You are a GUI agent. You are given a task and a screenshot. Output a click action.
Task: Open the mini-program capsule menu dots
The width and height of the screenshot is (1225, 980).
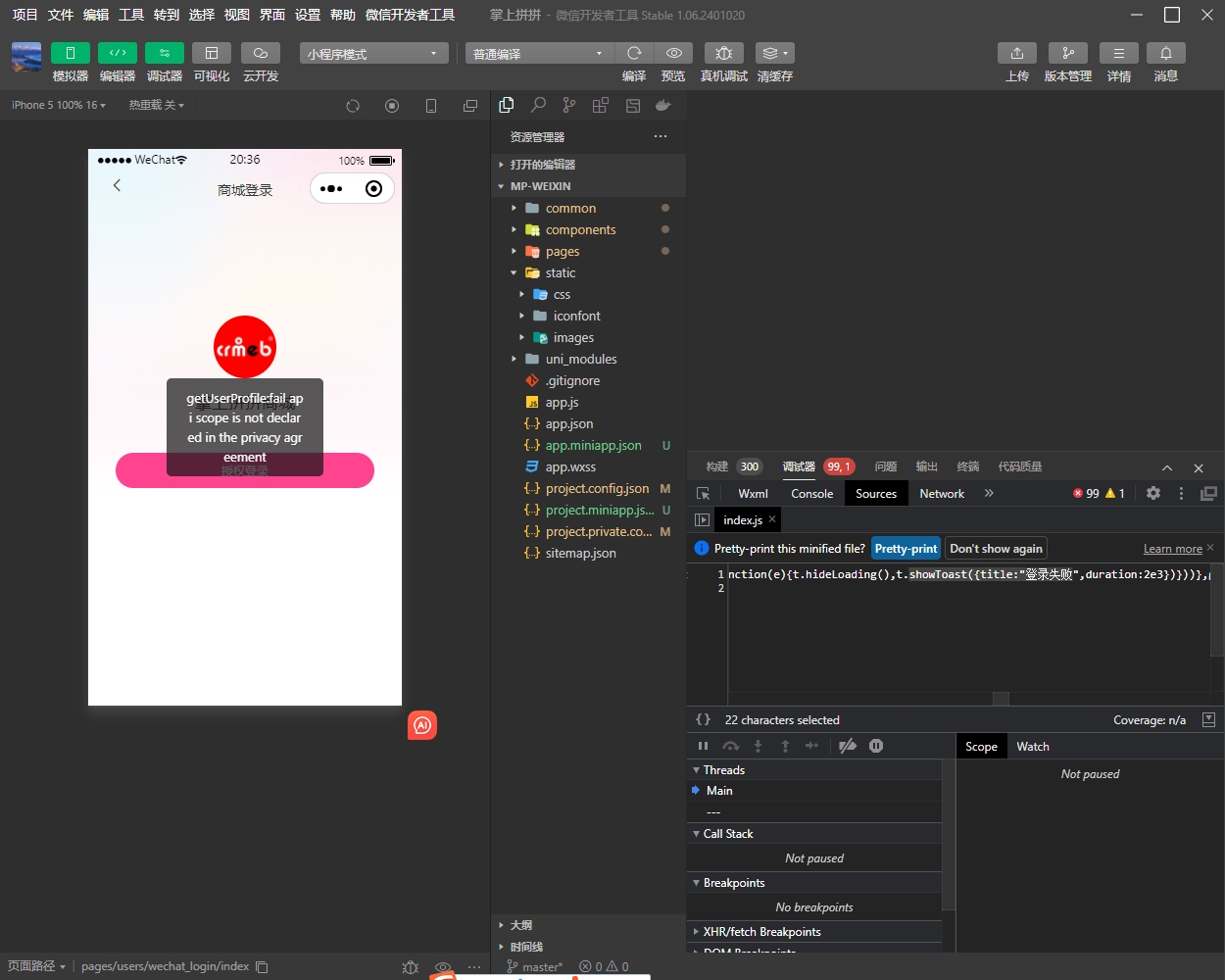tap(332, 188)
